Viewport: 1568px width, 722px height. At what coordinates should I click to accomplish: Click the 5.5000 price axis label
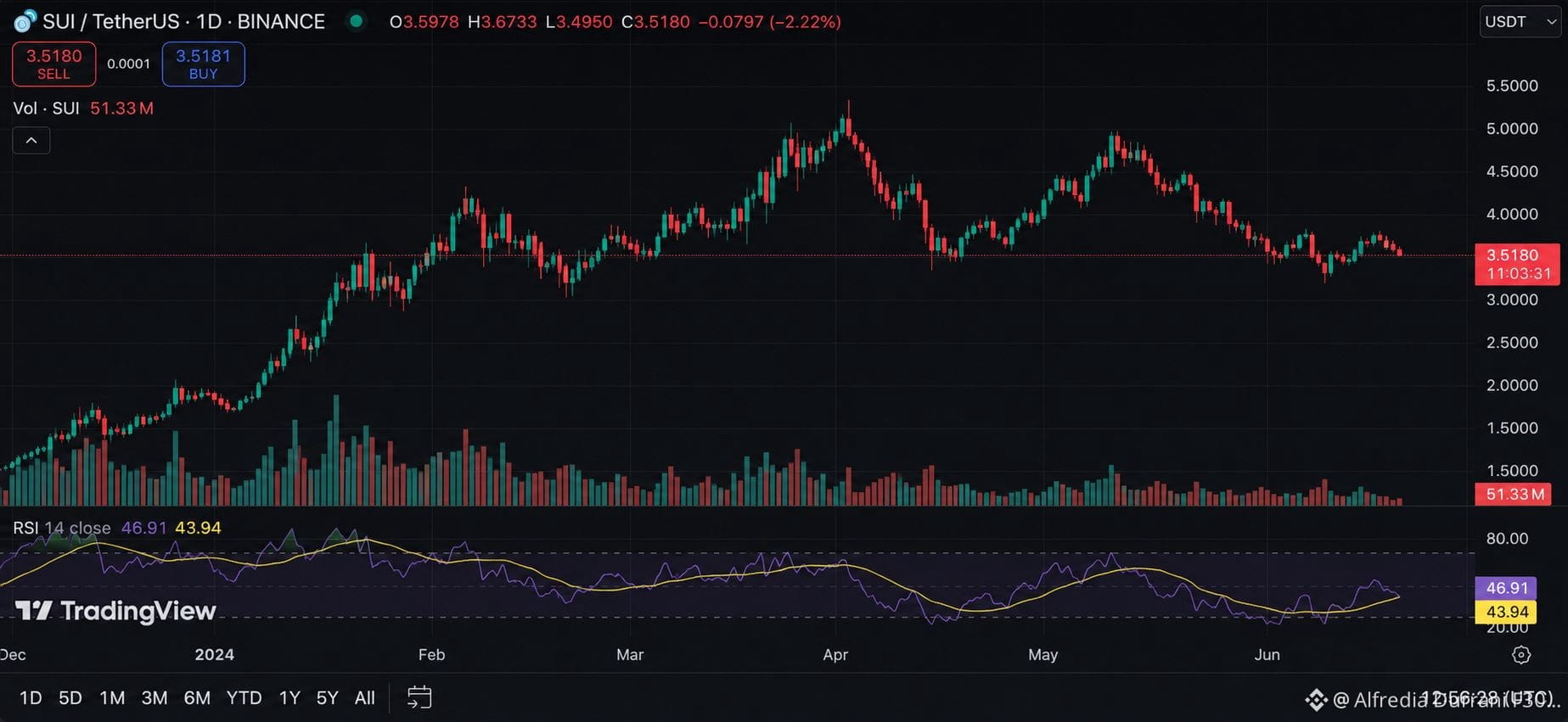[1512, 86]
